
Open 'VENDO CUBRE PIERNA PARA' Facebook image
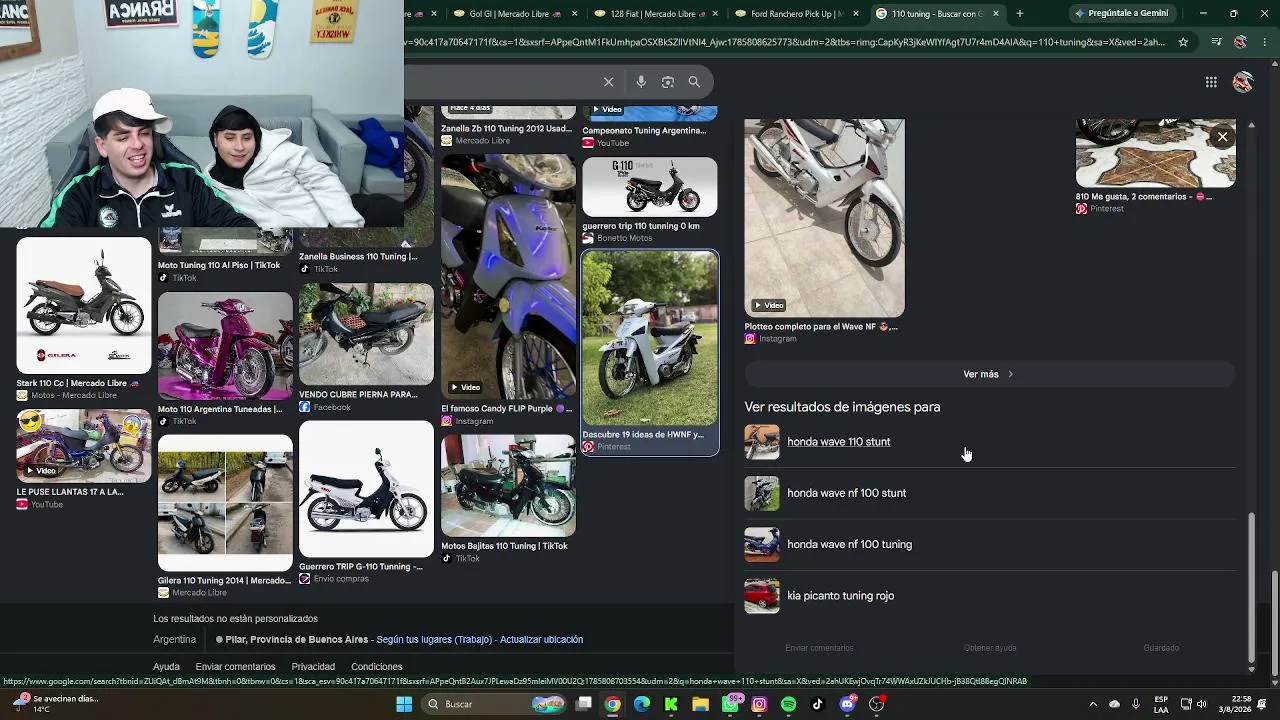tap(366, 334)
